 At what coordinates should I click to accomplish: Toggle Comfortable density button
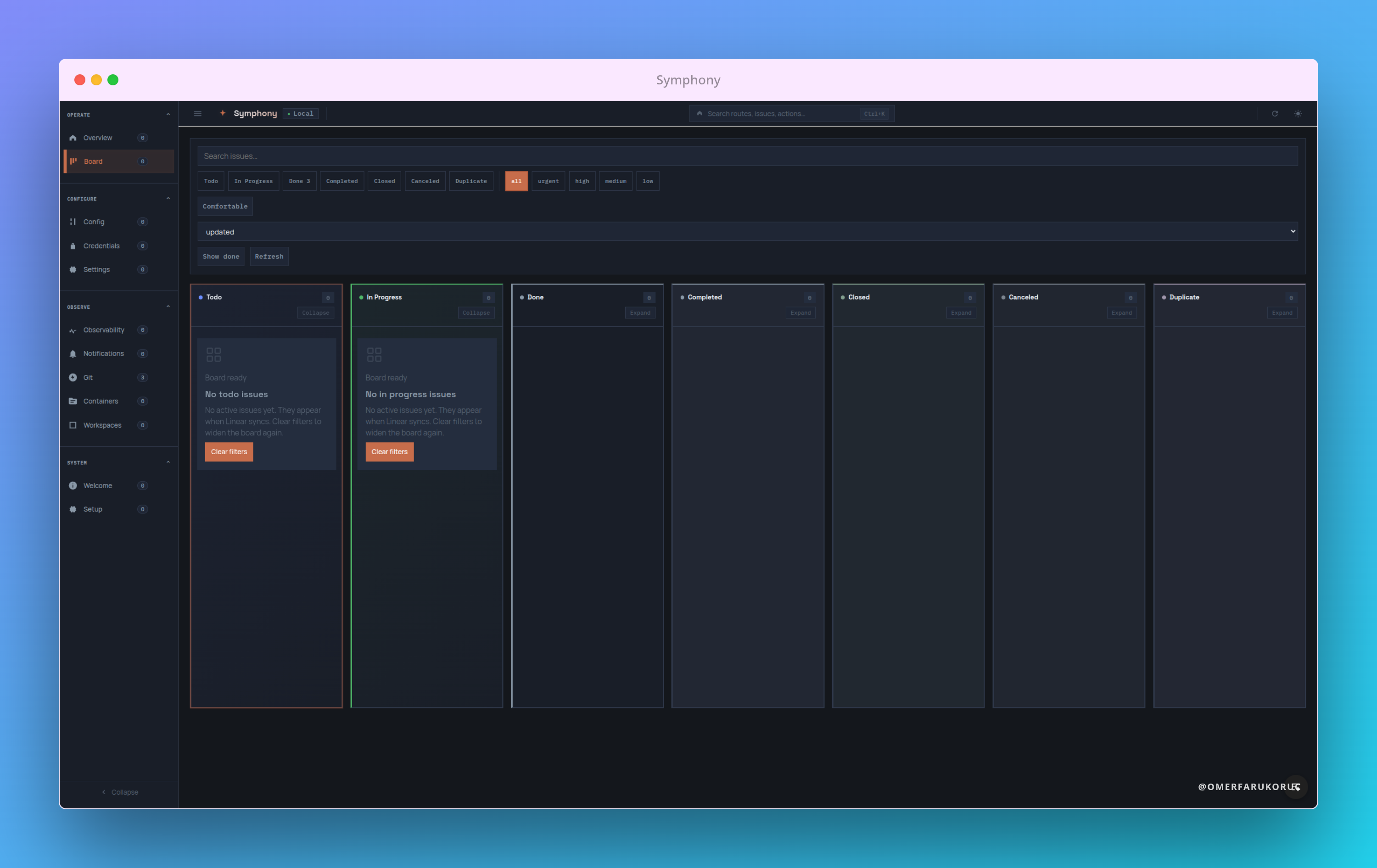tap(225, 206)
